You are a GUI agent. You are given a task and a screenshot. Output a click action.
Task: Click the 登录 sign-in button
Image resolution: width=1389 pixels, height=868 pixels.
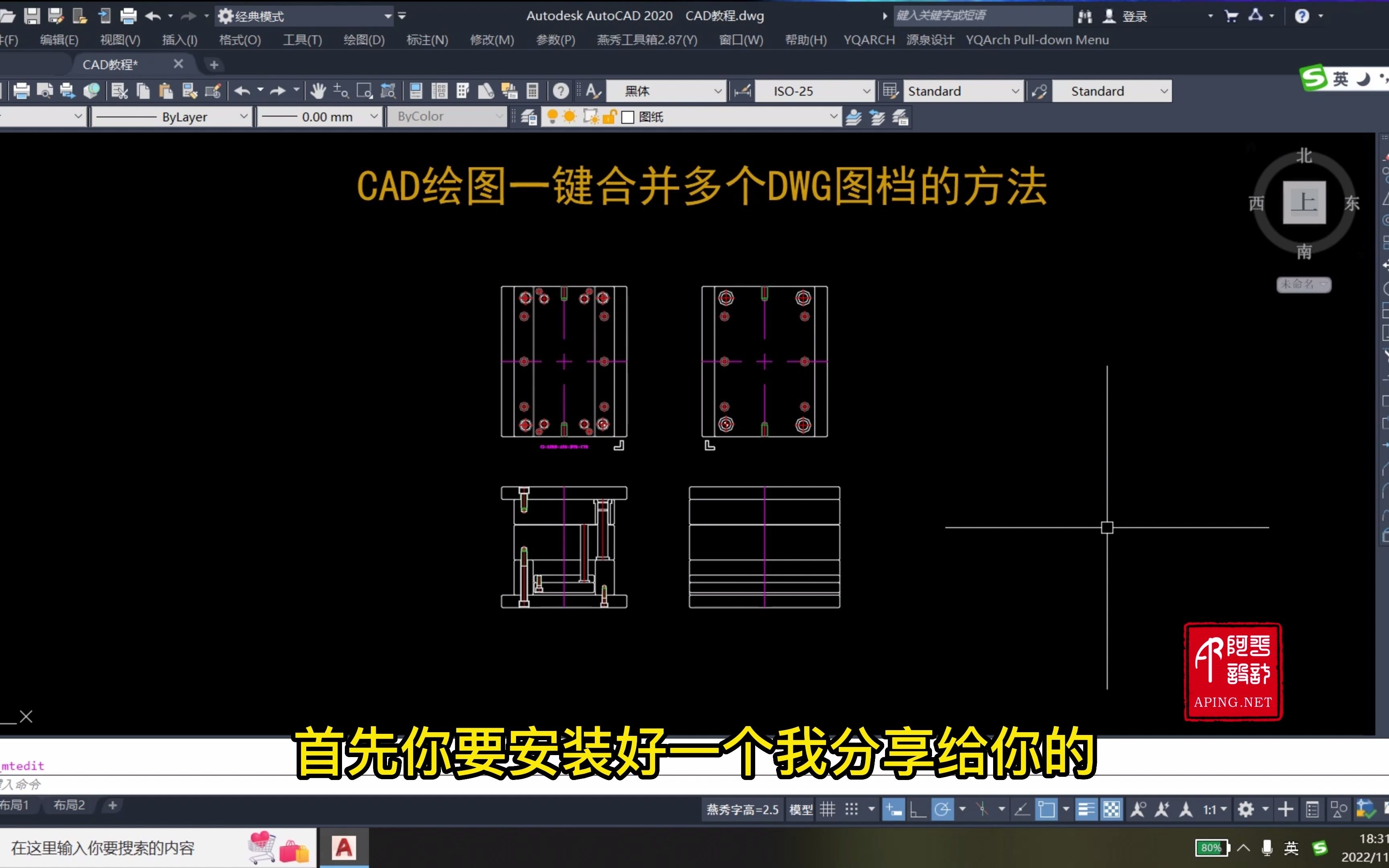point(1134,16)
